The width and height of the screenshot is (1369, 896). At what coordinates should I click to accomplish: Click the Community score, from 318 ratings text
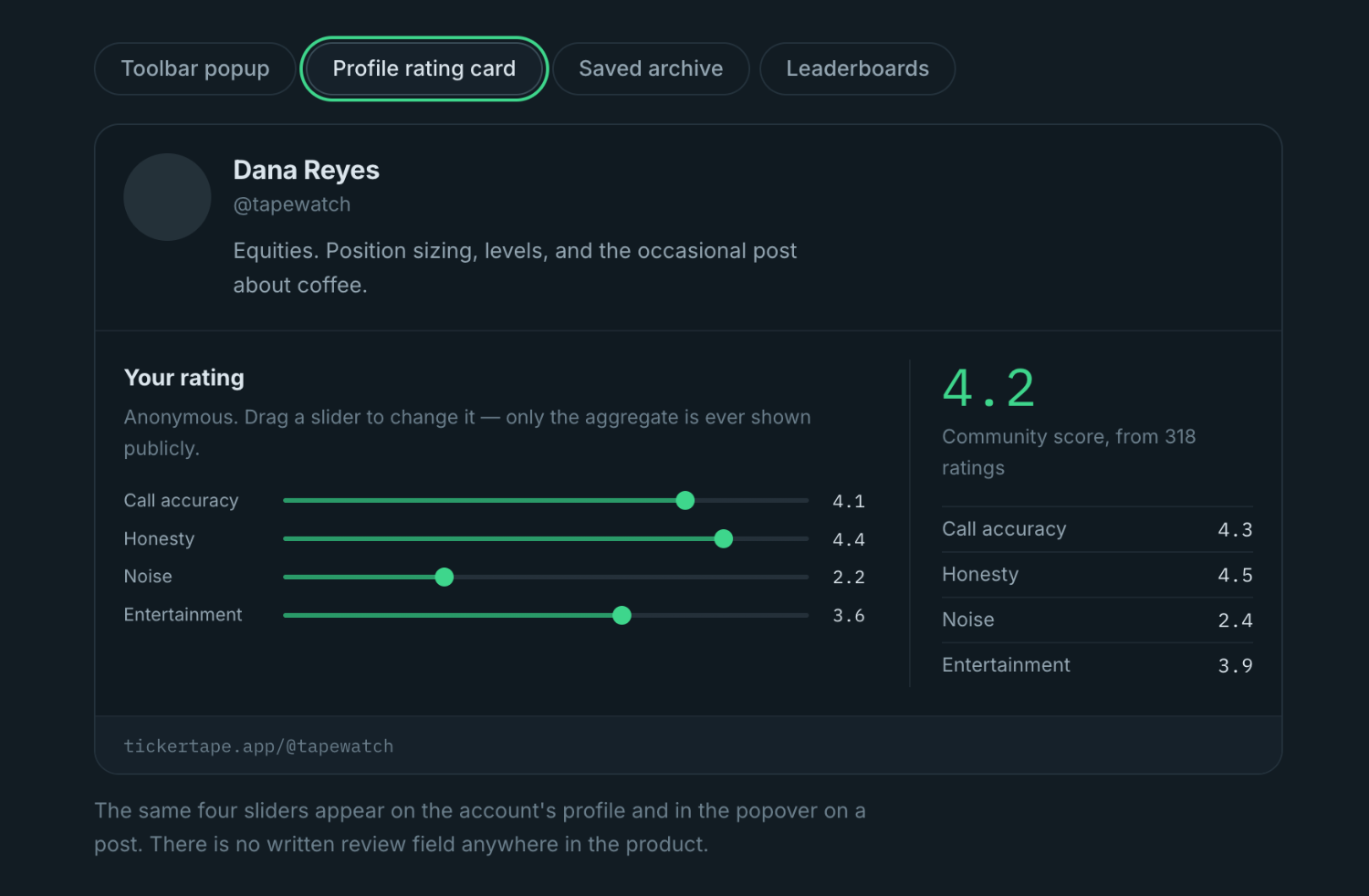pyautogui.click(x=1069, y=453)
